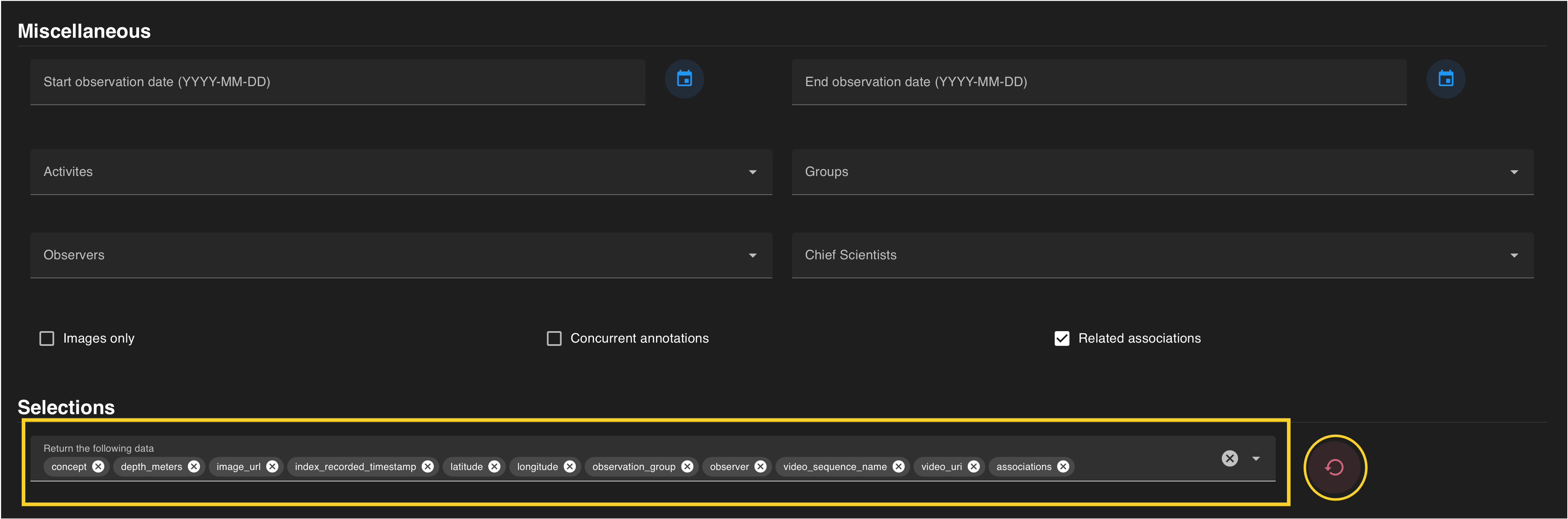Open the end observation date calendar picker
This screenshot has width=1568, height=519.
[1446, 79]
